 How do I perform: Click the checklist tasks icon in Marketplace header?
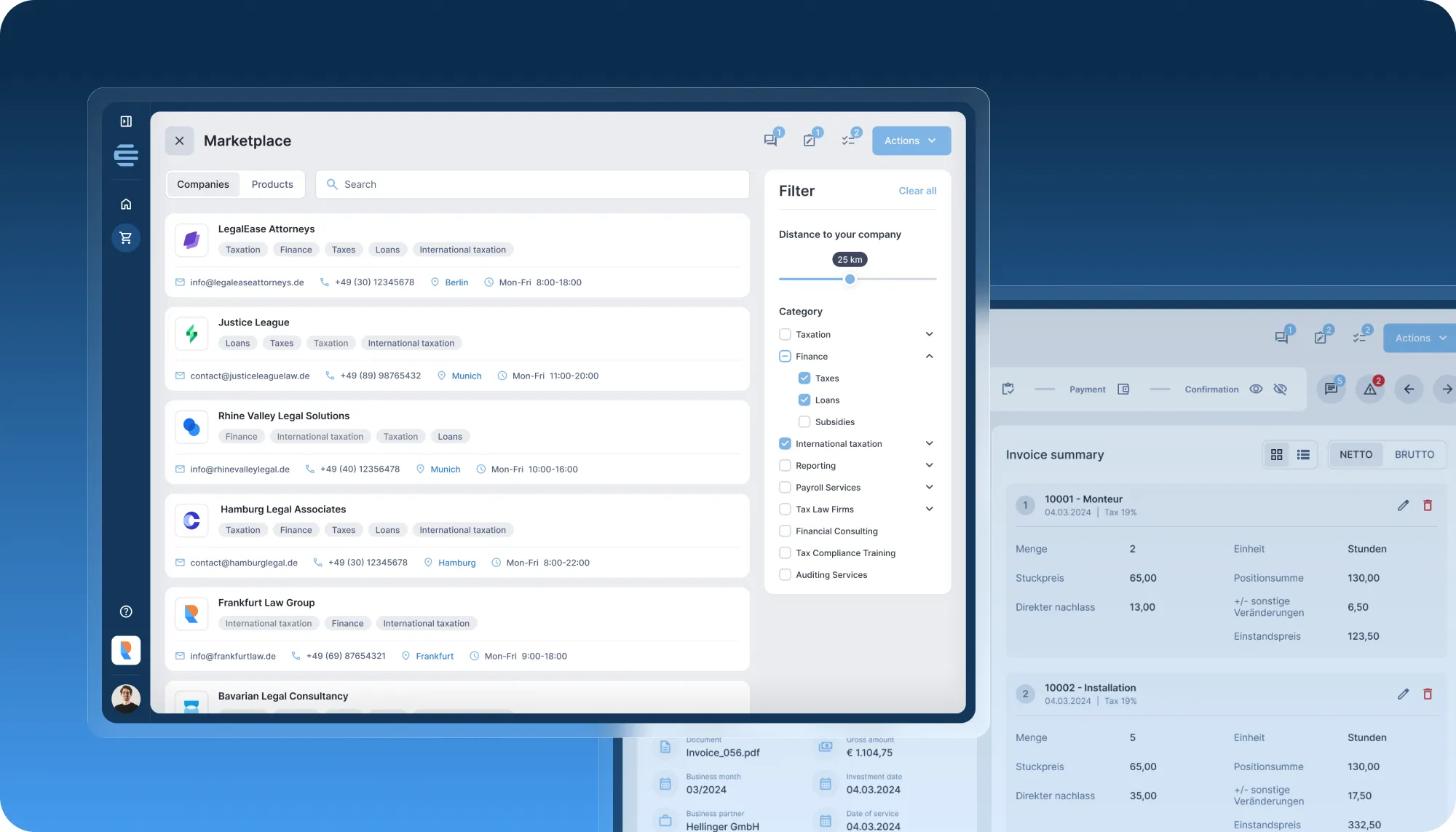tap(848, 140)
